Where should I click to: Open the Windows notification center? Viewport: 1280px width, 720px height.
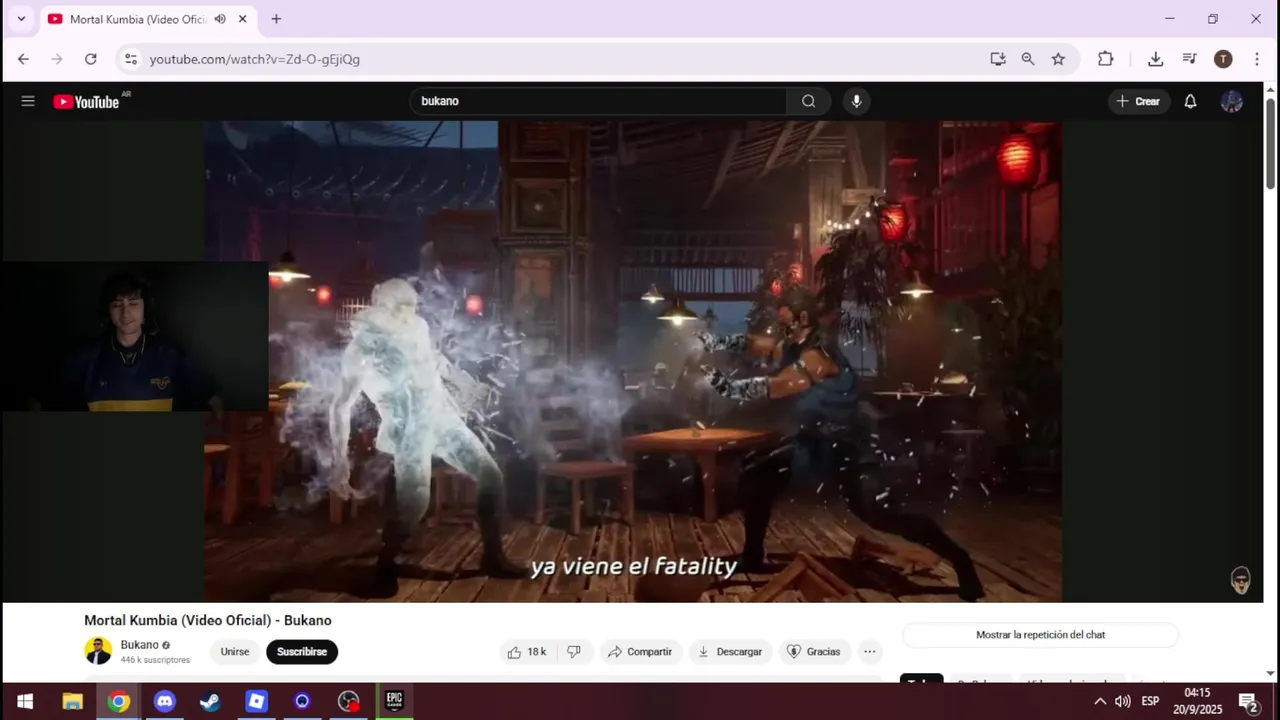(x=1248, y=701)
